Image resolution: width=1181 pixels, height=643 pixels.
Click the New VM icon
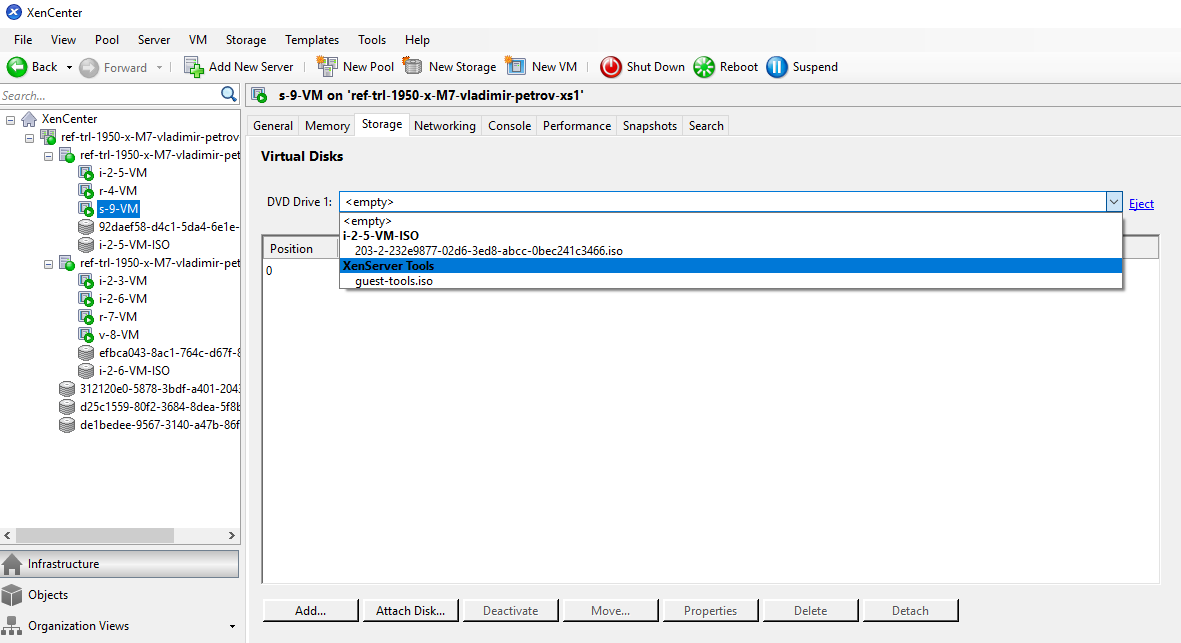click(x=515, y=66)
